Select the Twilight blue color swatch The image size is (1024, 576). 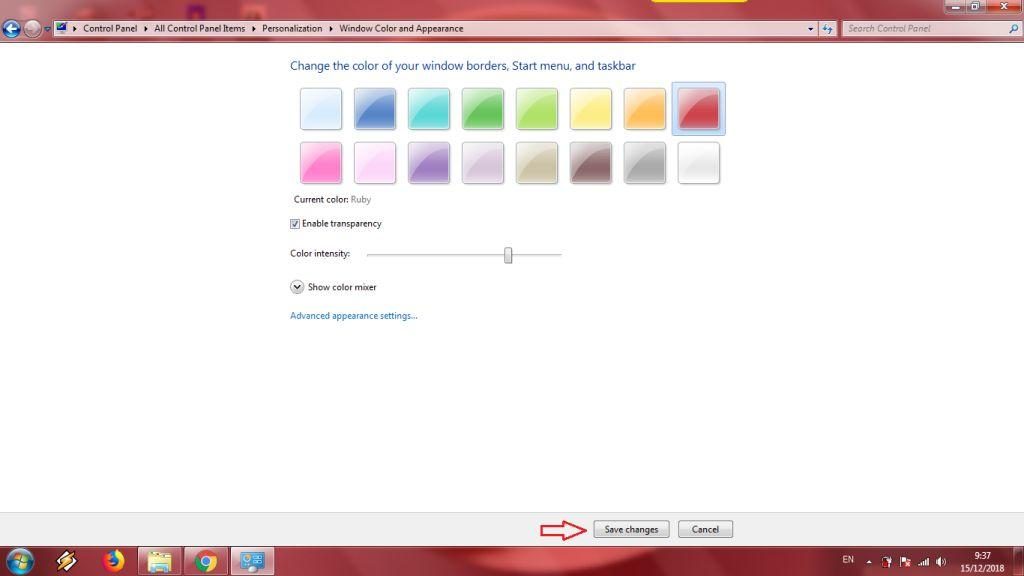click(x=375, y=108)
